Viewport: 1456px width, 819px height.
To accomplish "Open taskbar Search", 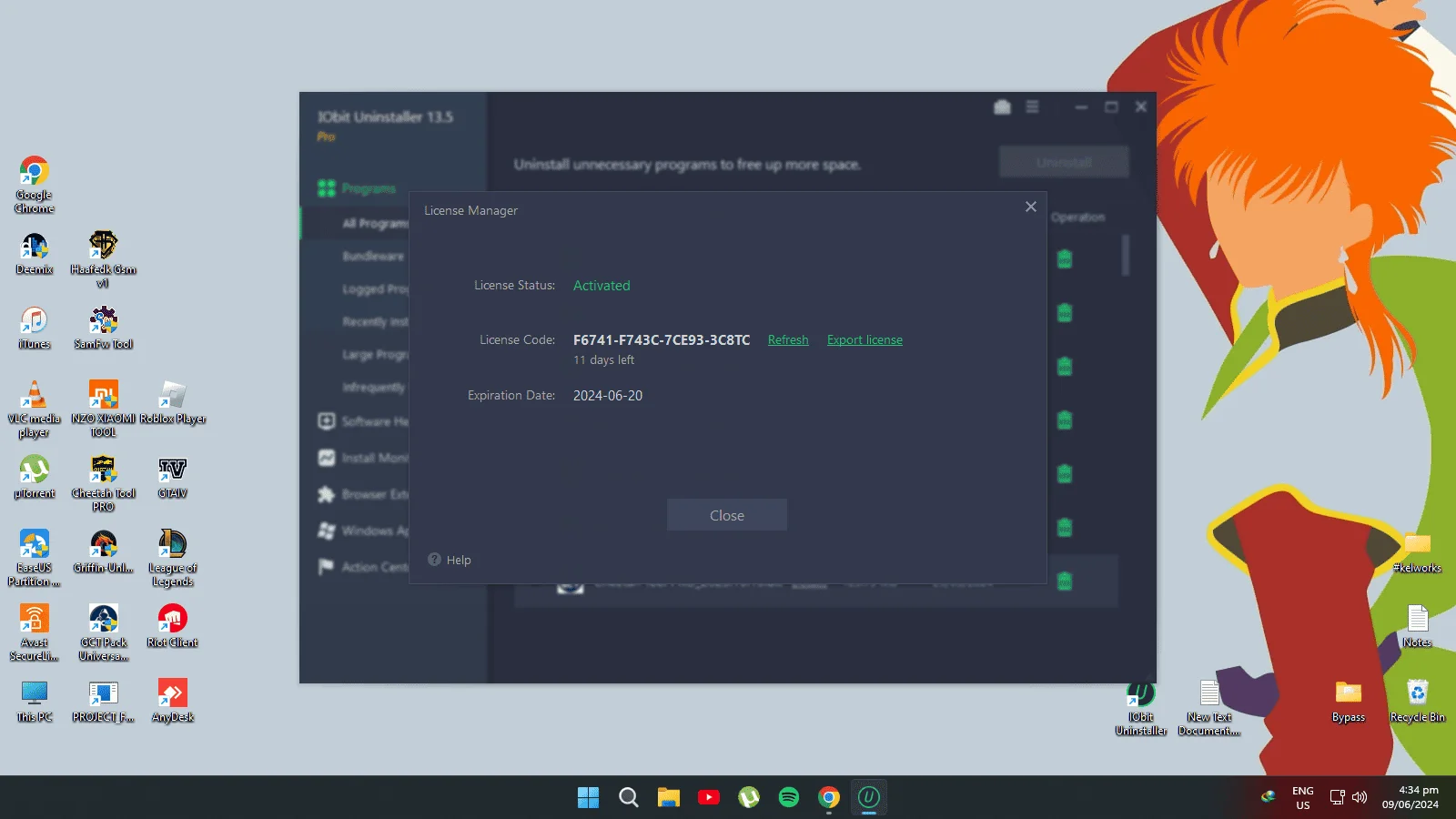I will 629,797.
